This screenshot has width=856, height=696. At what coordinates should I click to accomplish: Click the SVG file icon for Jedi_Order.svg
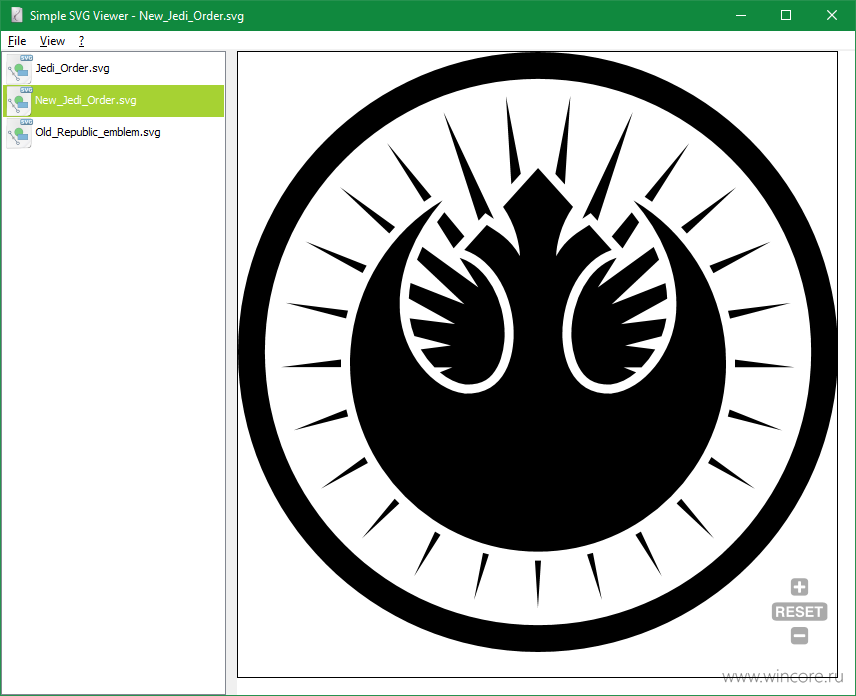20,69
